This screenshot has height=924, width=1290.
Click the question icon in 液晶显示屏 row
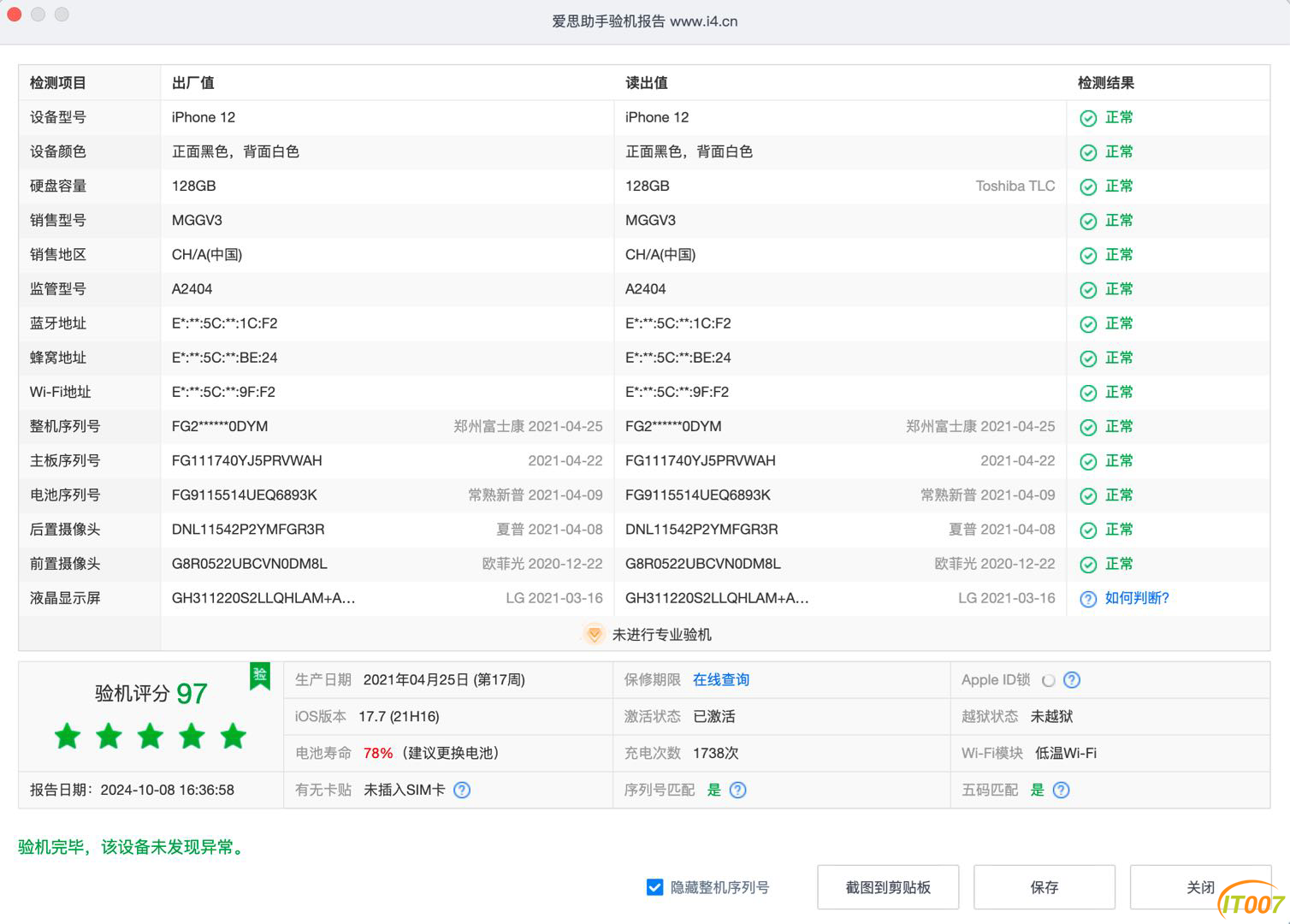(1088, 599)
